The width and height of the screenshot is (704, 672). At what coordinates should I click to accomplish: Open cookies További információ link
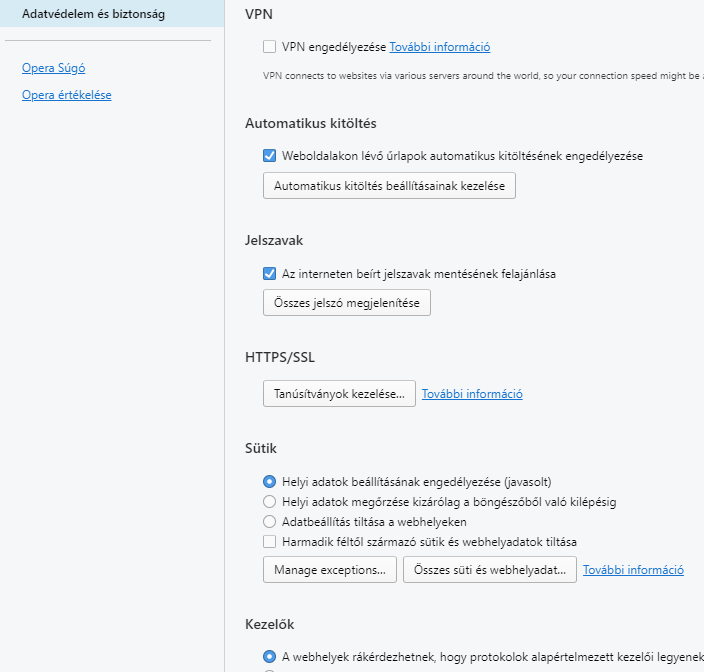(x=633, y=570)
